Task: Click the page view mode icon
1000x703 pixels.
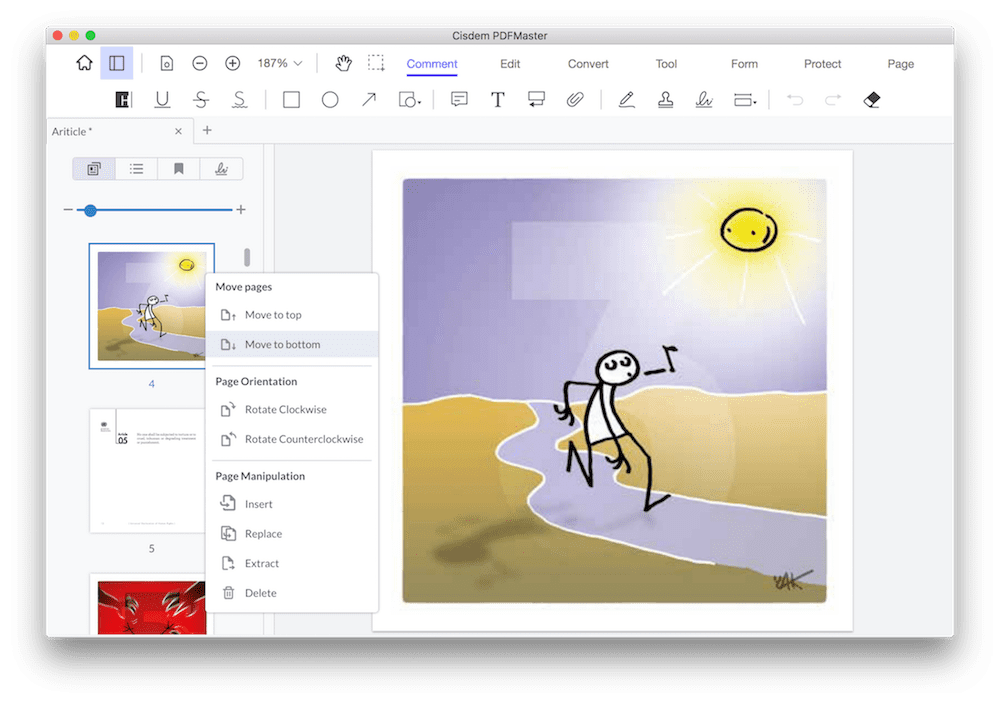Action: click(166, 63)
